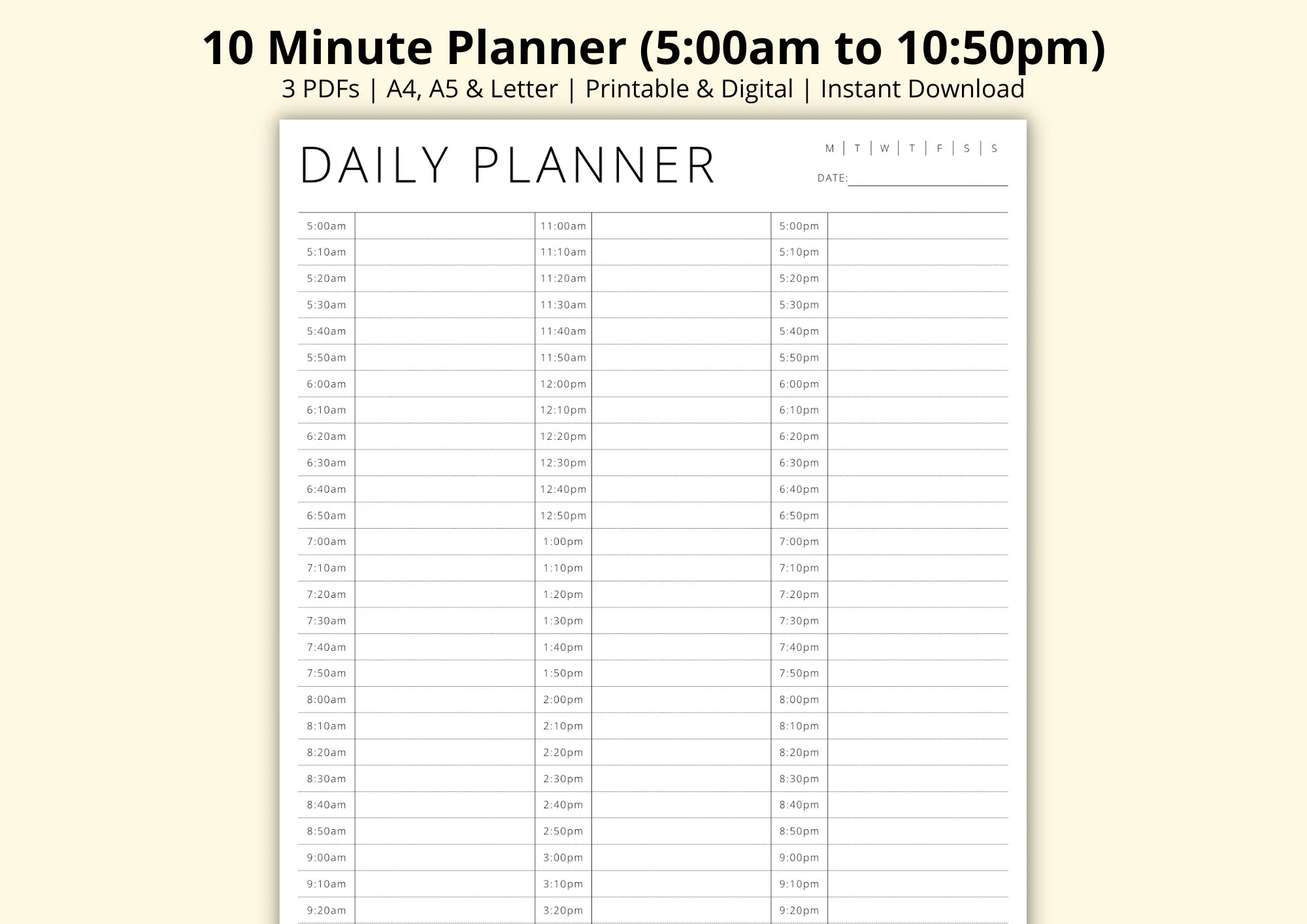Click the blank slot beside 6:30am
The image size is (1307, 924).
[444, 463]
